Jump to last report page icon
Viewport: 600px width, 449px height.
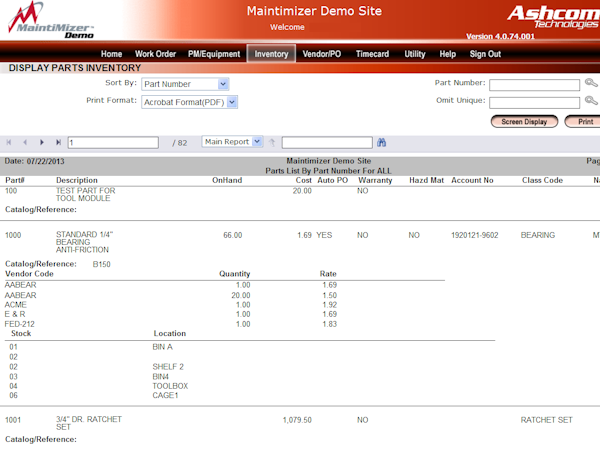(x=58, y=142)
